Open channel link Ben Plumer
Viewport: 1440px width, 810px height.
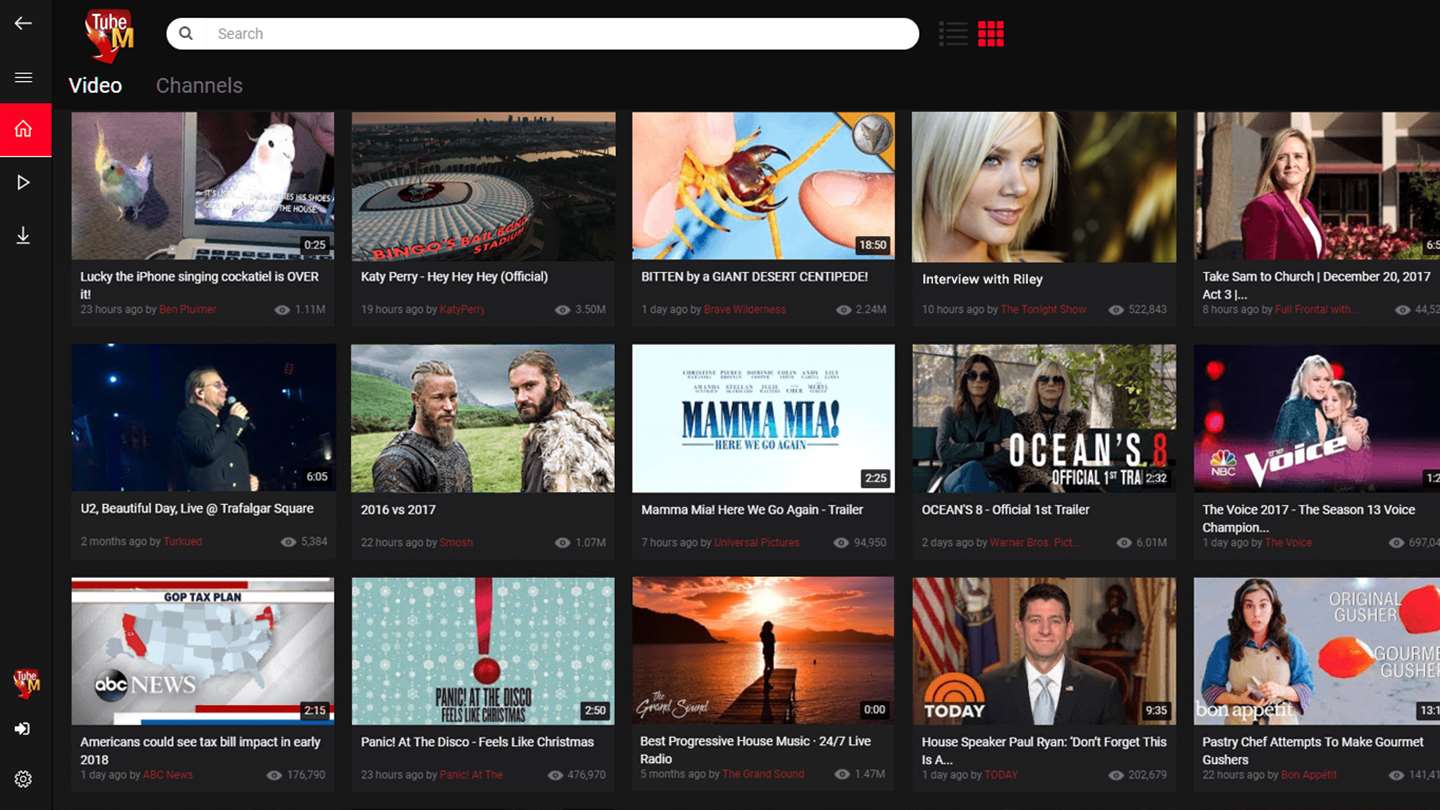[x=188, y=310]
